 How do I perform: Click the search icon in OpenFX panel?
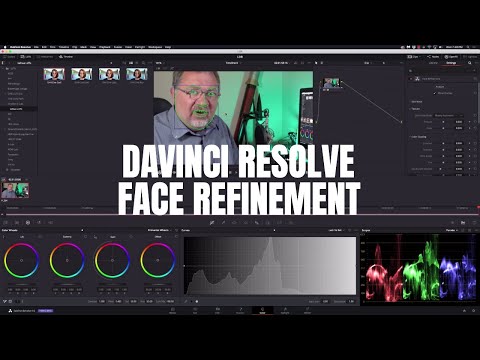470,63
